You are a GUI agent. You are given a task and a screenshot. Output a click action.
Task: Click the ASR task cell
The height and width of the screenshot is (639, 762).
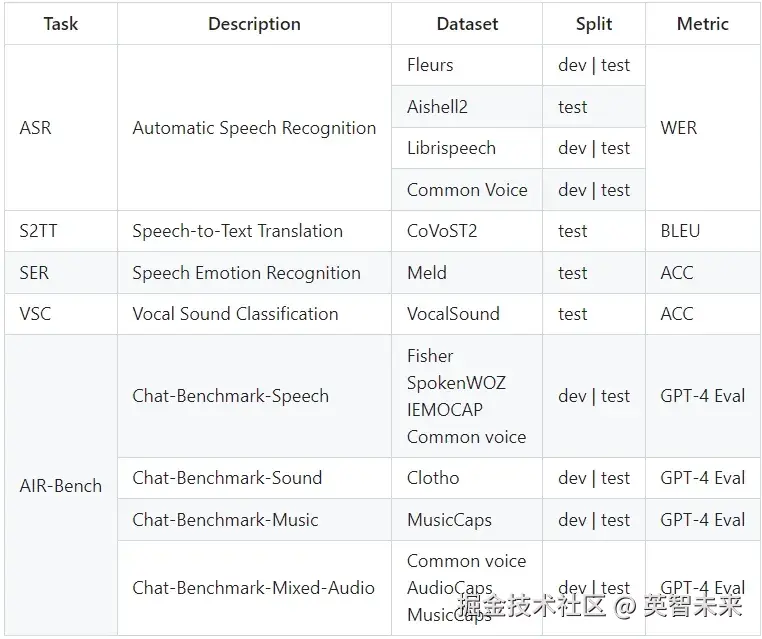[x=36, y=128]
